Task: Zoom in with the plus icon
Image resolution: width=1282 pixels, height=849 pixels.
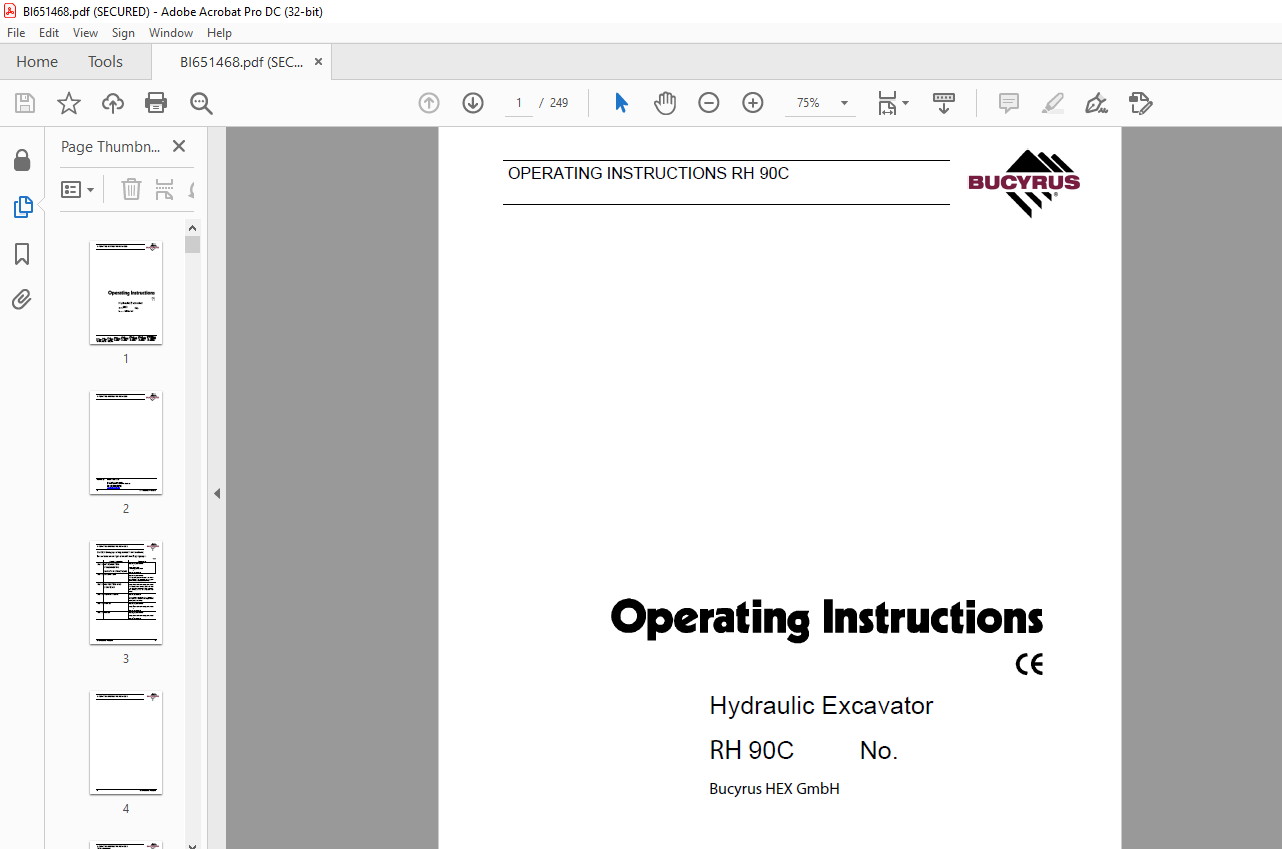Action: pyautogui.click(x=753, y=103)
